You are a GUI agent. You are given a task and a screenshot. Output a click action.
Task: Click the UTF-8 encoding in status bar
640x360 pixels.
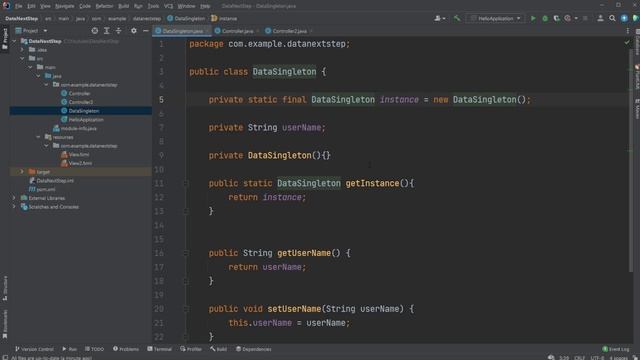[597, 358]
